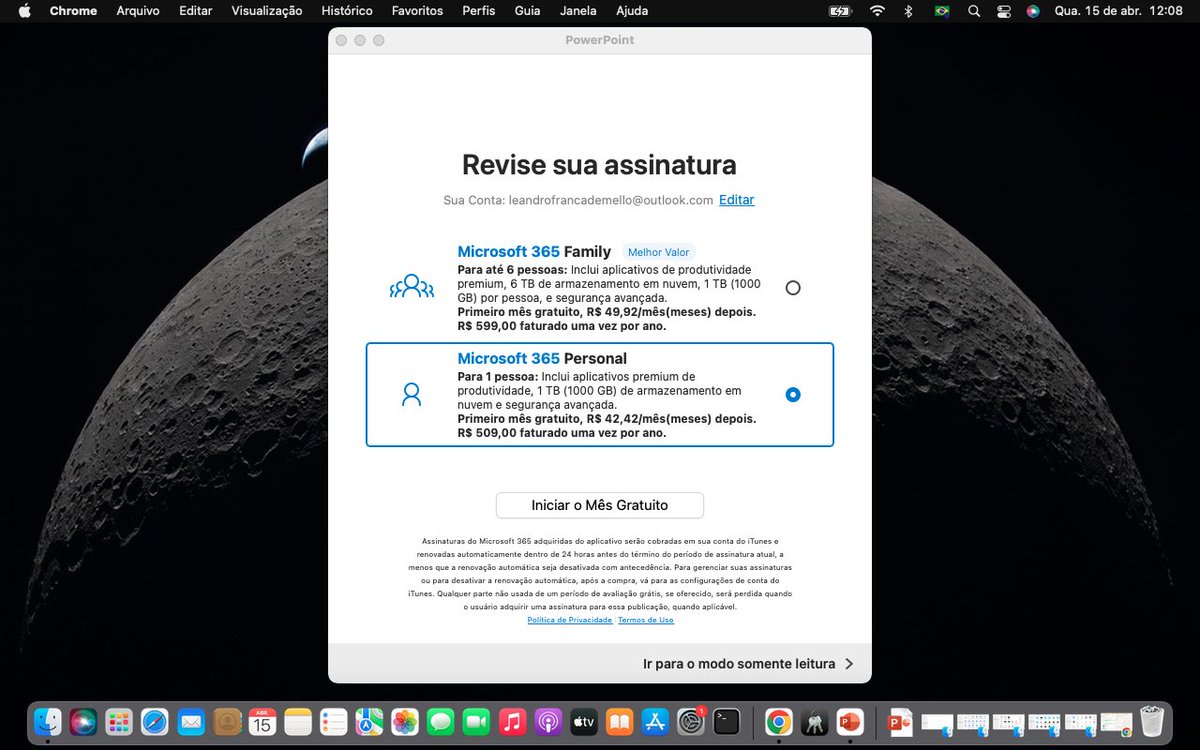
Task: Click the date and time Qua. 15 de abr.
Action: 1119,11
